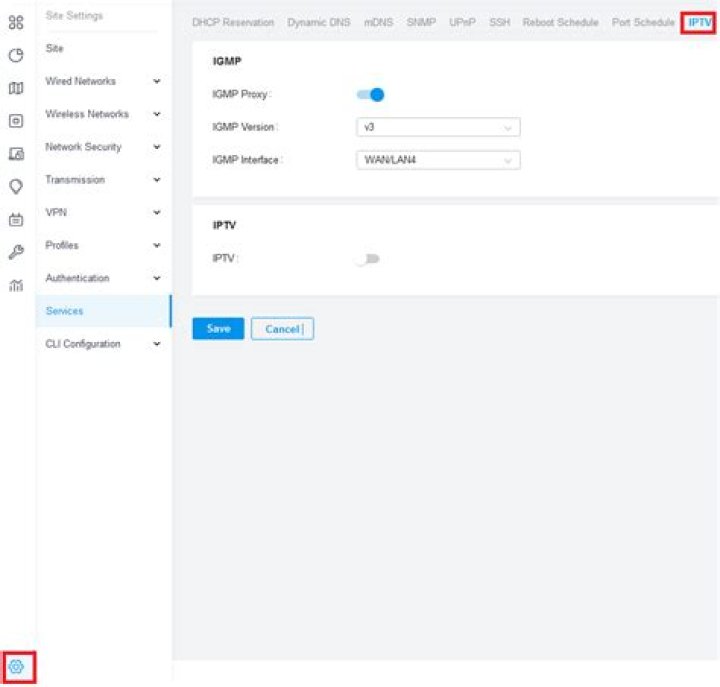Screen dimensions: 720x687
Task: Open the wrench Tools icon
Action: click(x=16, y=253)
